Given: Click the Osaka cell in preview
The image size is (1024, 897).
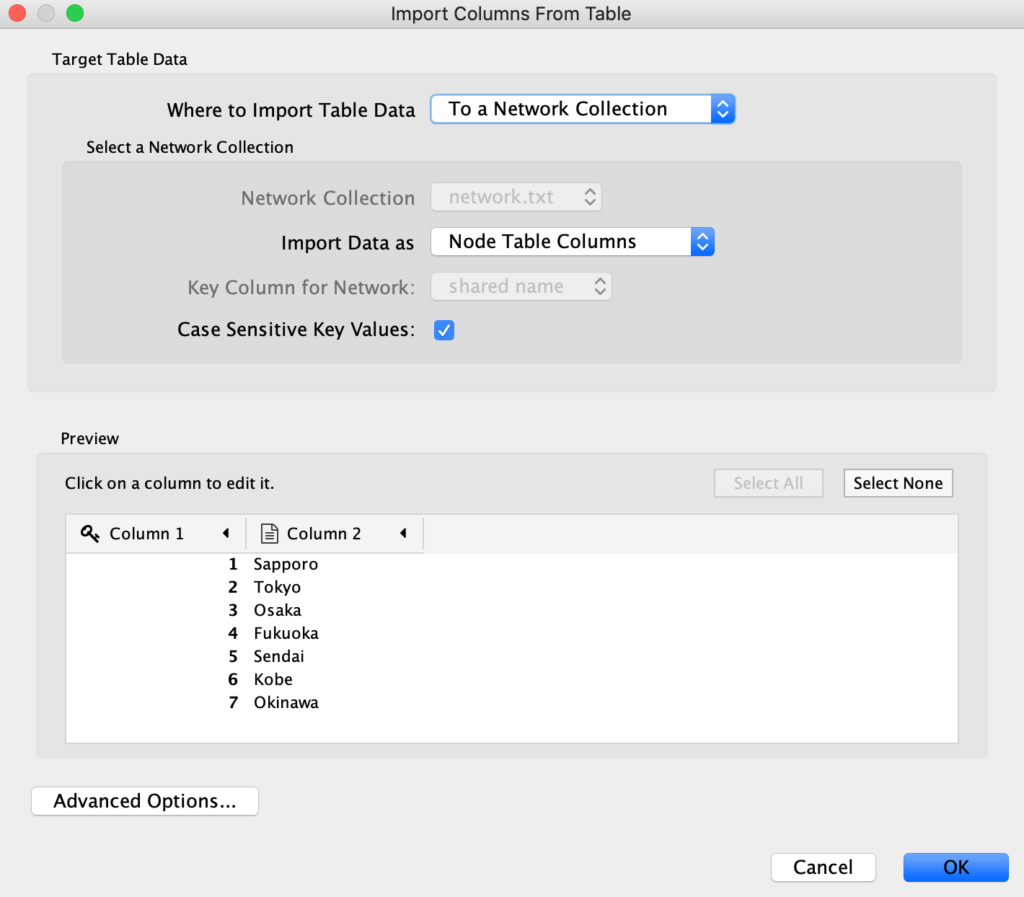Looking at the screenshot, I should point(278,610).
